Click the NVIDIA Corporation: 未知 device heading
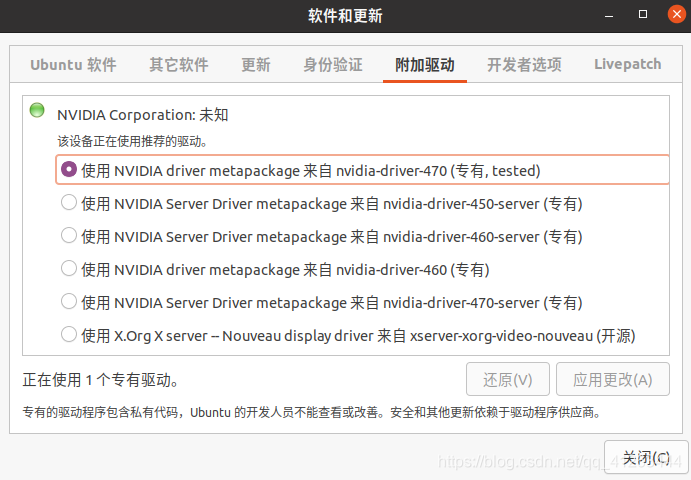This screenshot has height=480, width=691. point(143,115)
